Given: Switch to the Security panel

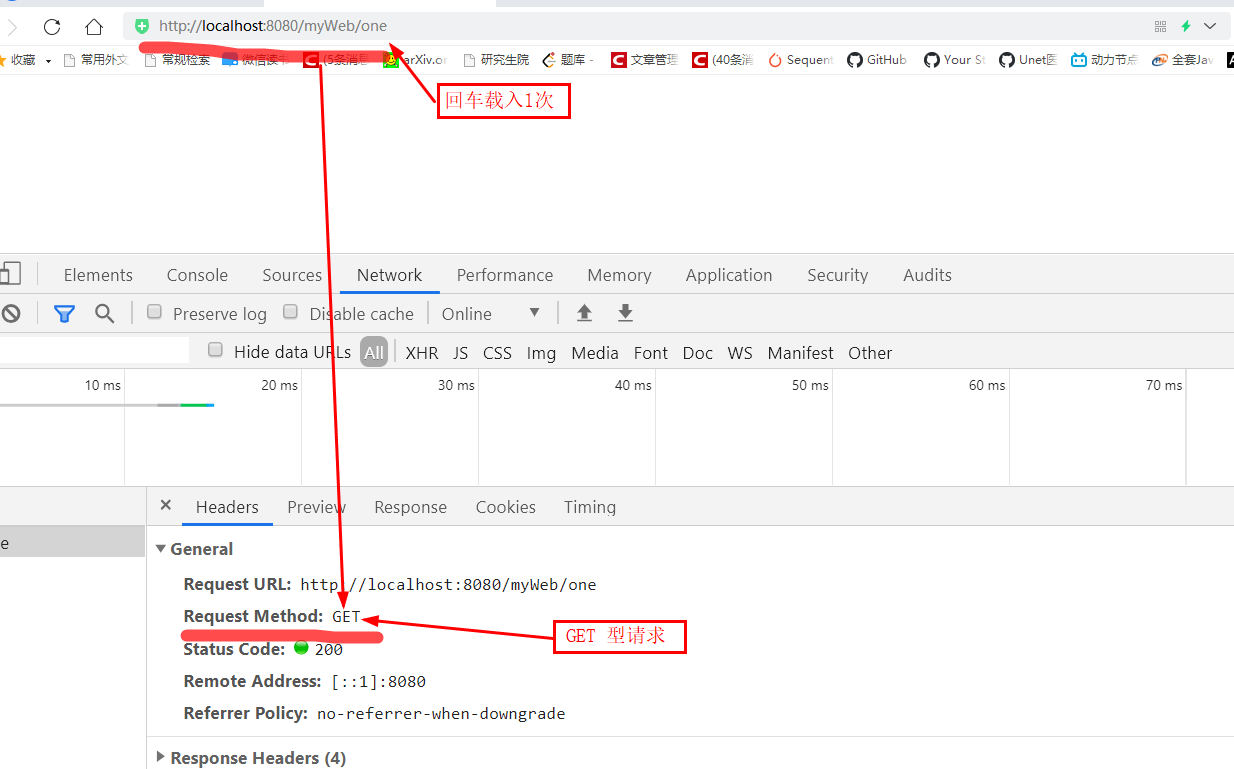Looking at the screenshot, I should 838,275.
